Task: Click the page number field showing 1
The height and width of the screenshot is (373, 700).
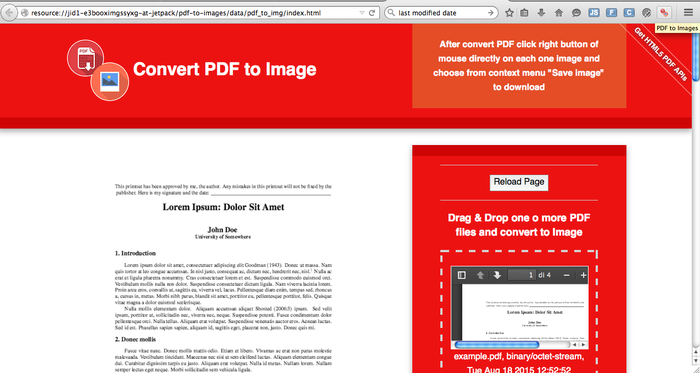Action: [x=522, y=275]
